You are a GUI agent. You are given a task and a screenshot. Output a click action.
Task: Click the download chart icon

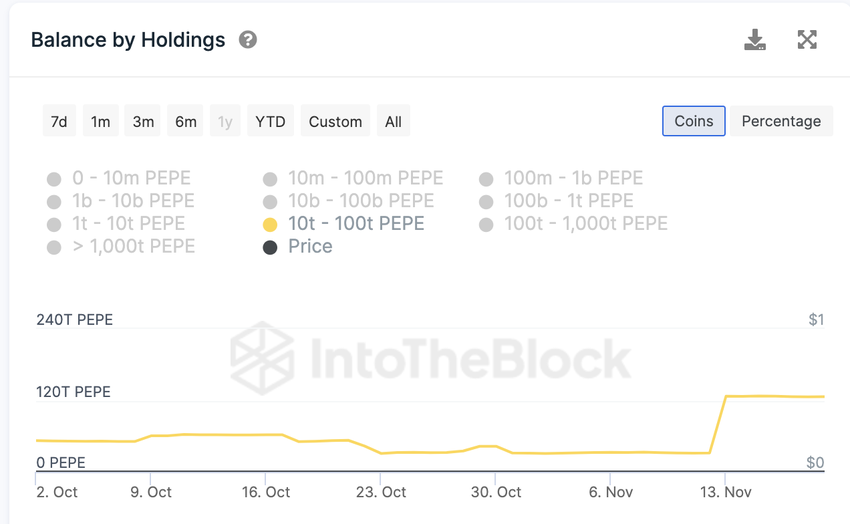point(755,40)
